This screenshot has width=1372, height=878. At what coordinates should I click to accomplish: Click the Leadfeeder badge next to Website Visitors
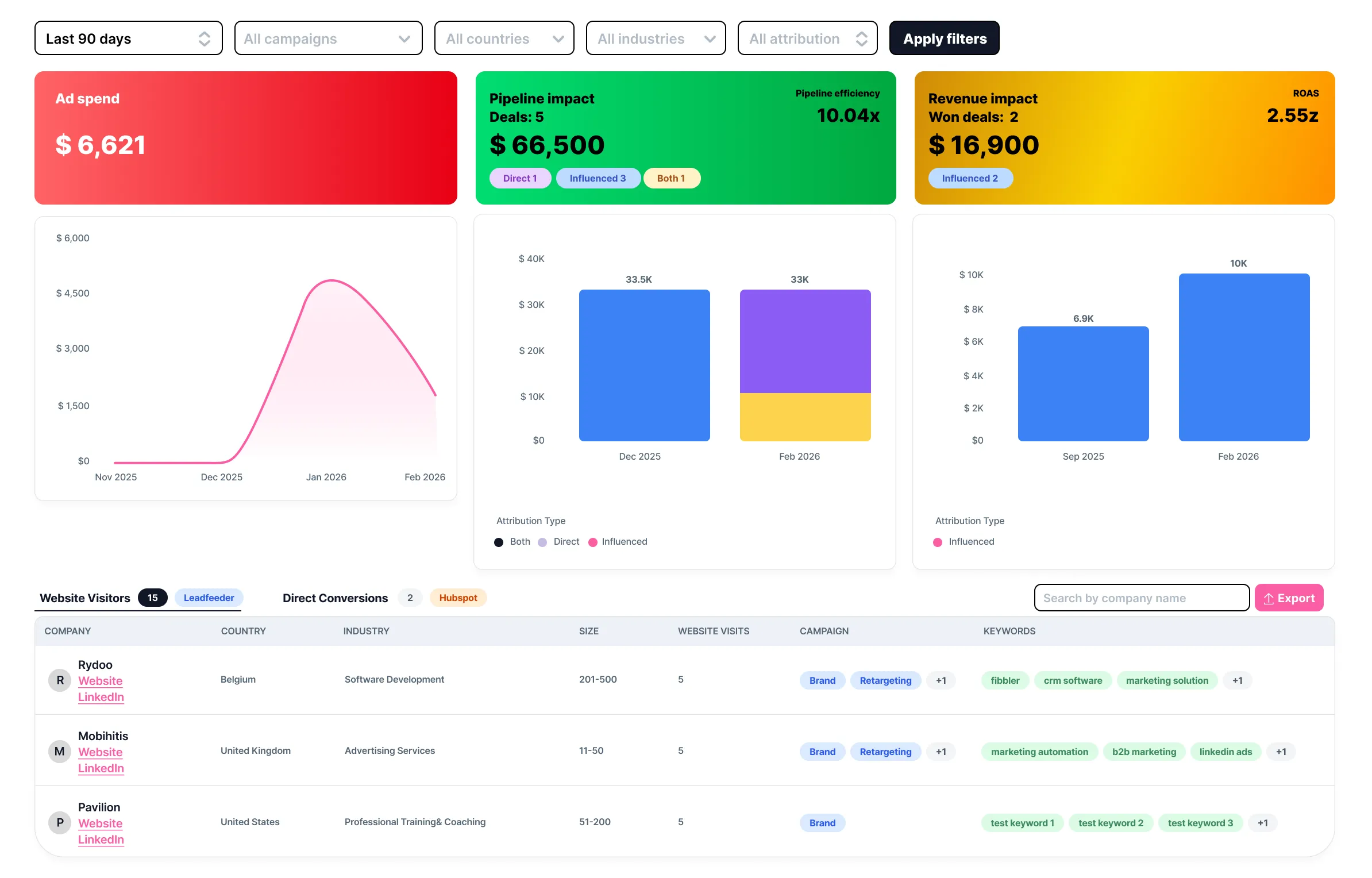[x=209, y=598]
